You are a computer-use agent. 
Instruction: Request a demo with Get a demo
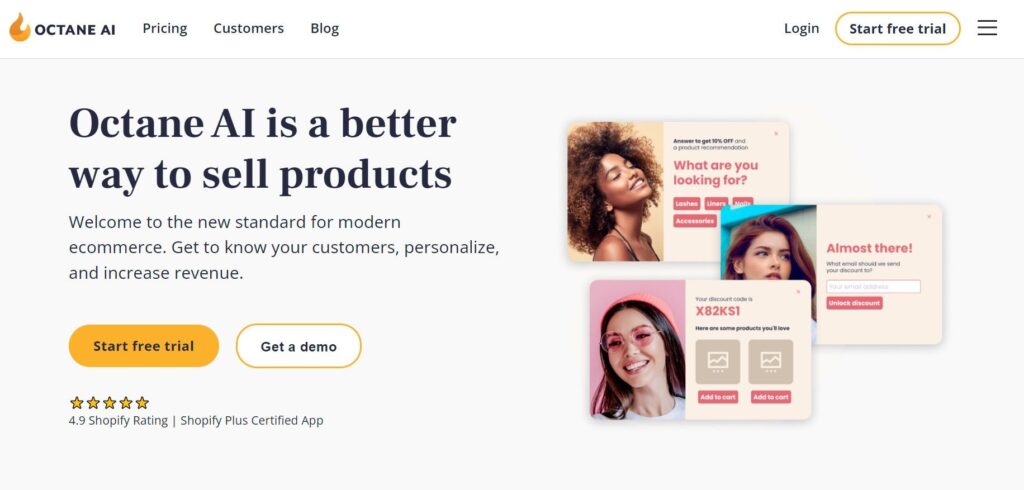pos(298,346)
